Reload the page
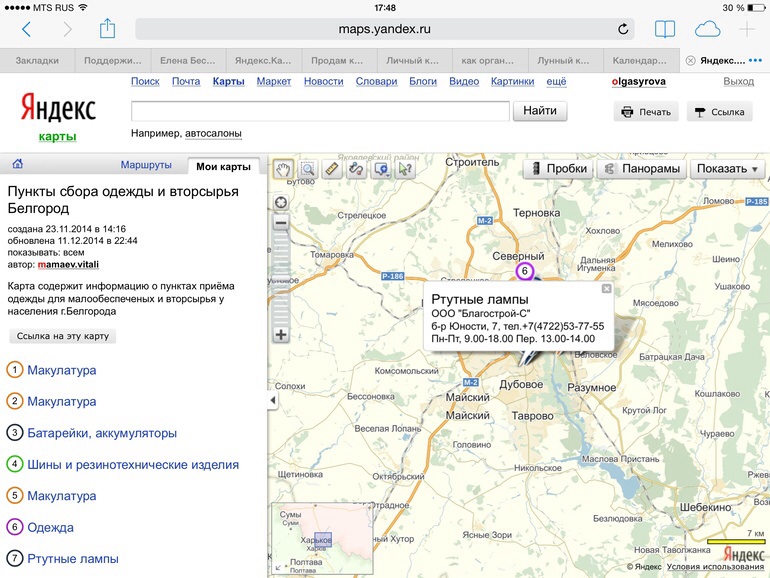Screen dimensions: 770x578 click(623, 29)
